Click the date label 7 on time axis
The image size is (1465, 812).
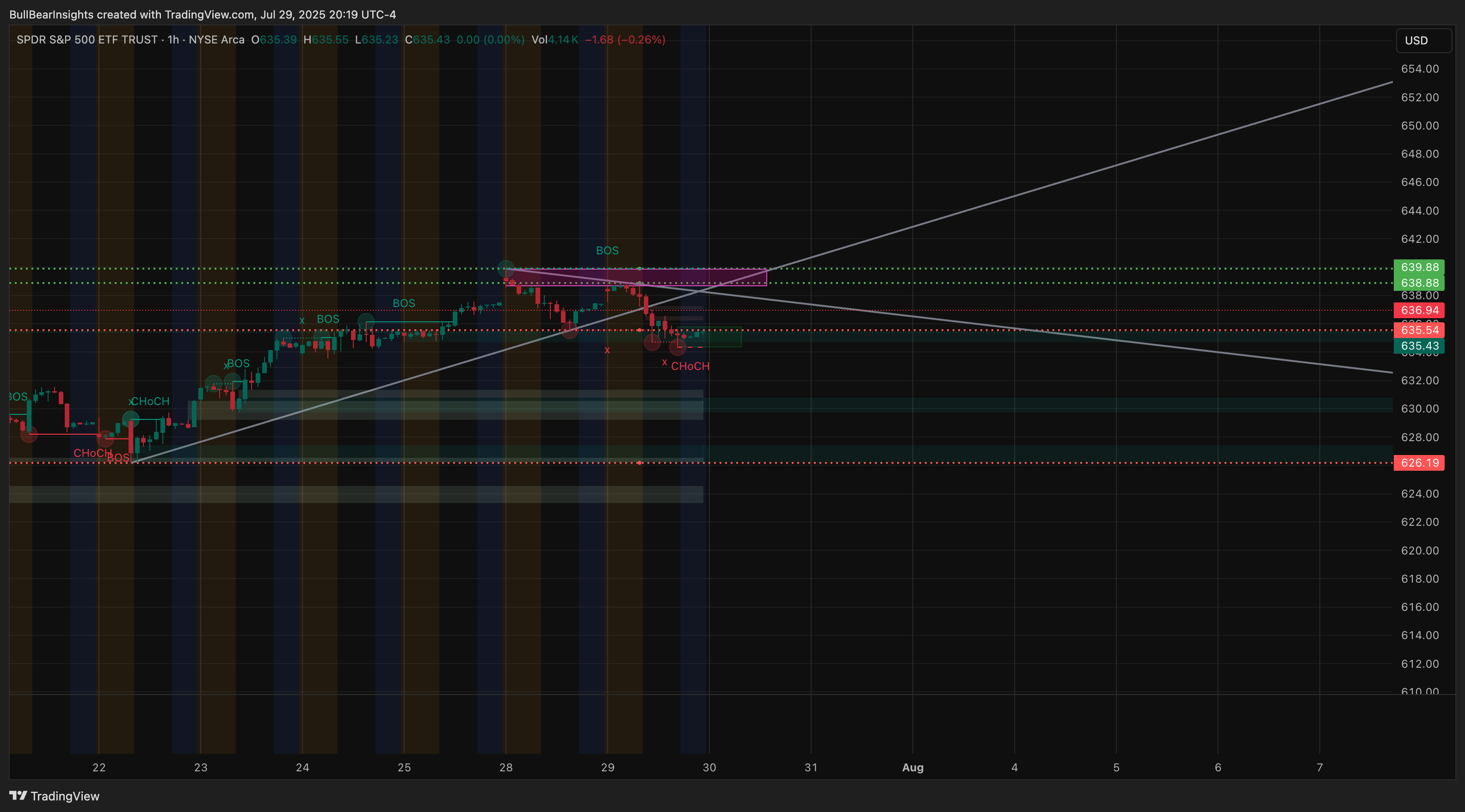[x=1320, y=768]
